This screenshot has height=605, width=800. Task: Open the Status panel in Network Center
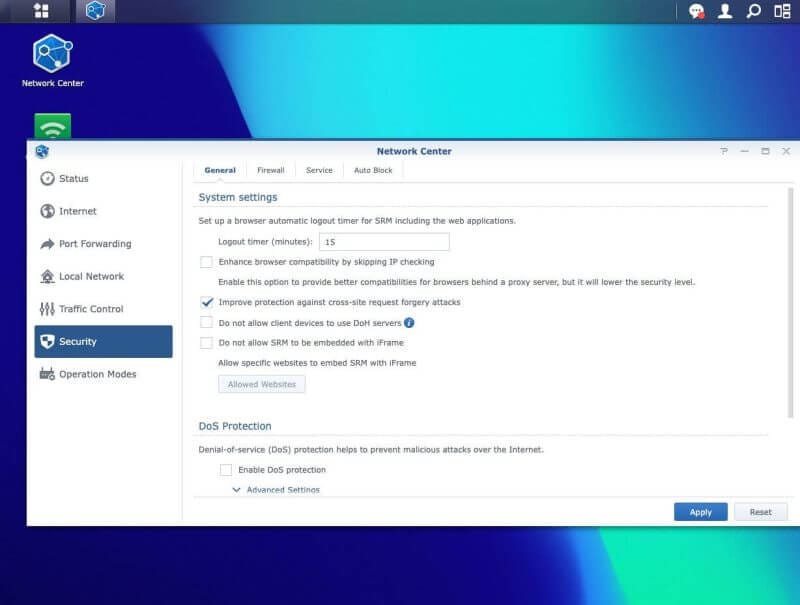coord(73,179)
